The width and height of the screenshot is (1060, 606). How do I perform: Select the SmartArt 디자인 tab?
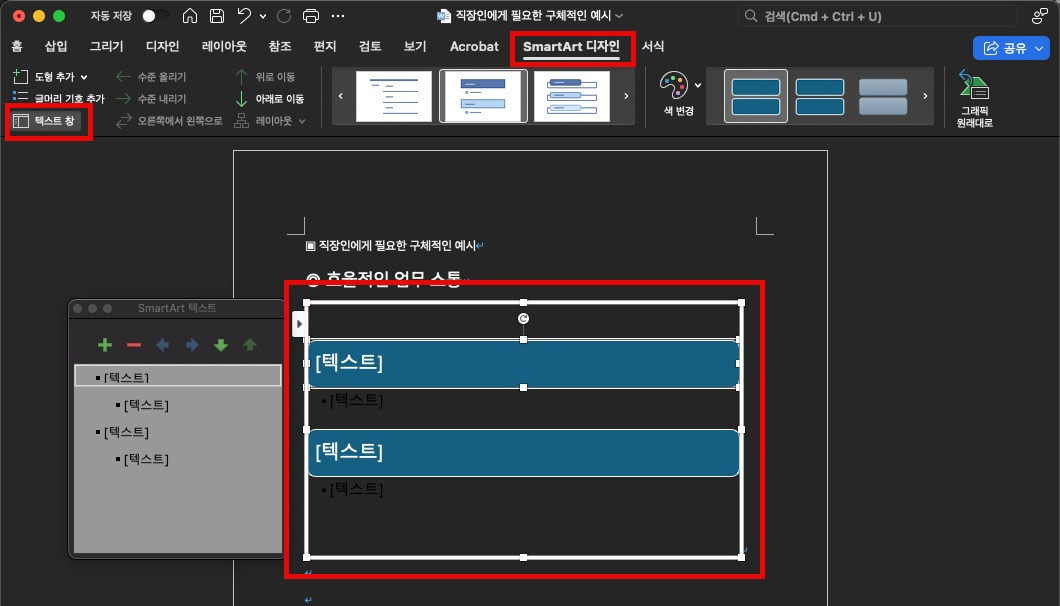571,47
